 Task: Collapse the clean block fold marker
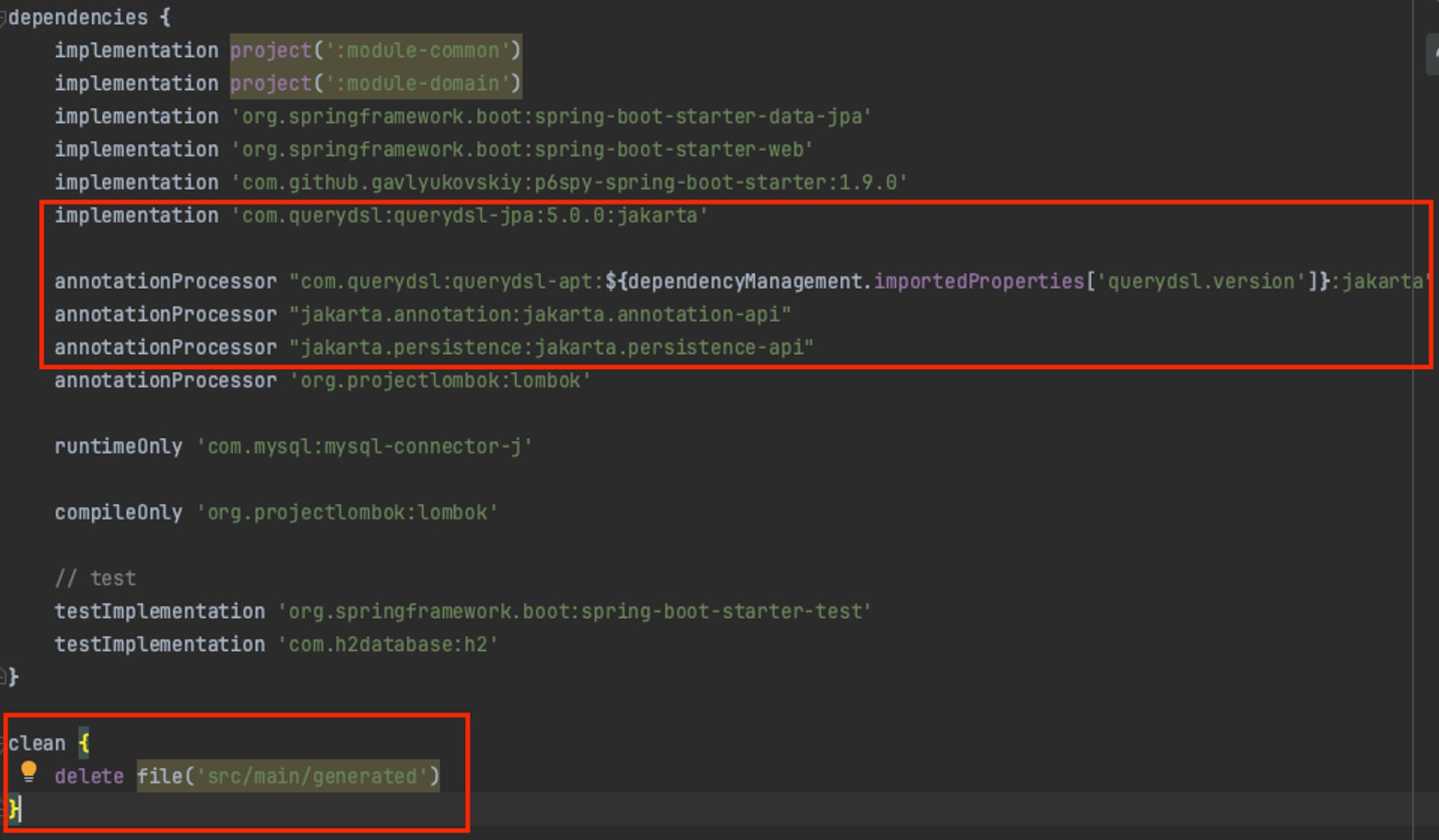(x=3, y=743)
